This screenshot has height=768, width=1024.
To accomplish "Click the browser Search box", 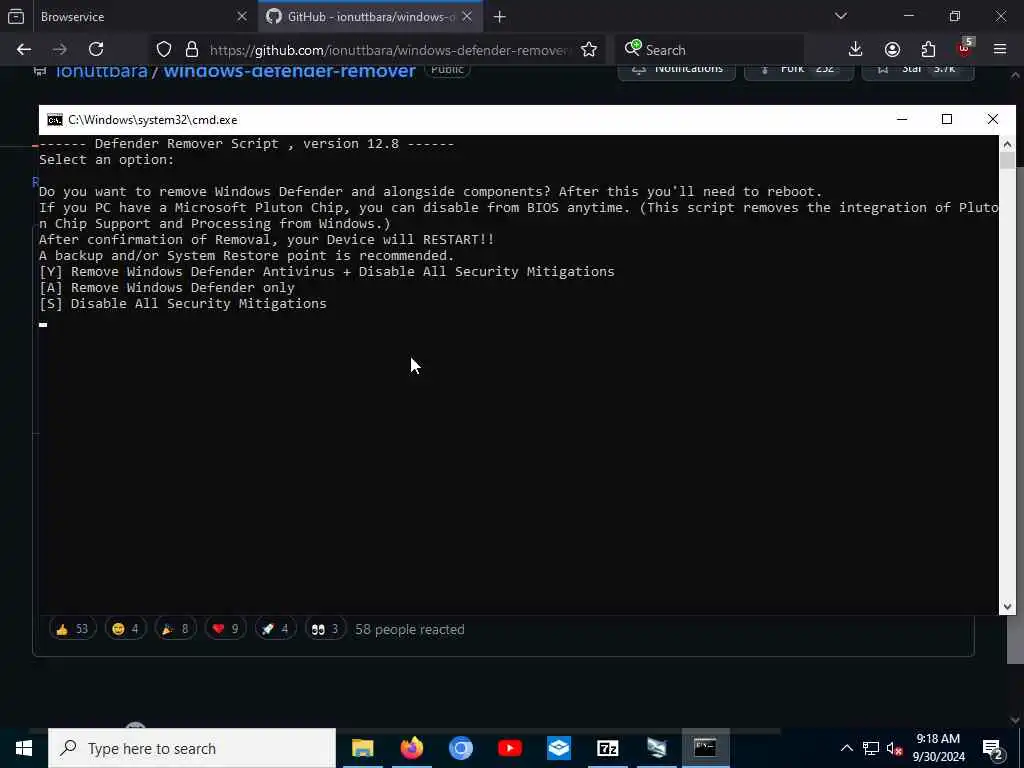I will pos(709,50).
